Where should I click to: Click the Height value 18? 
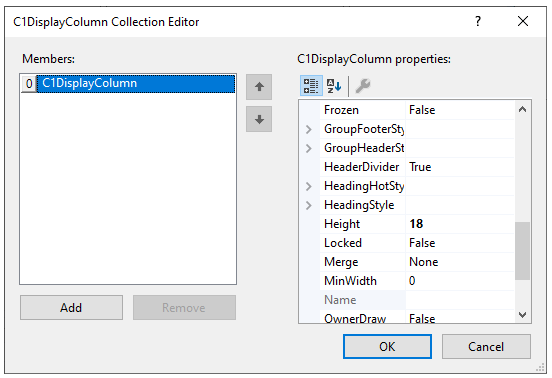point(416,224)
